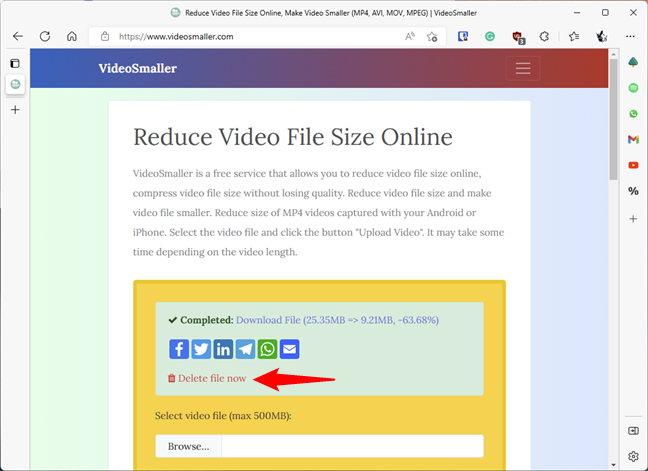
Task: Click the scrollbar down arrow
Action: point(613,465)
